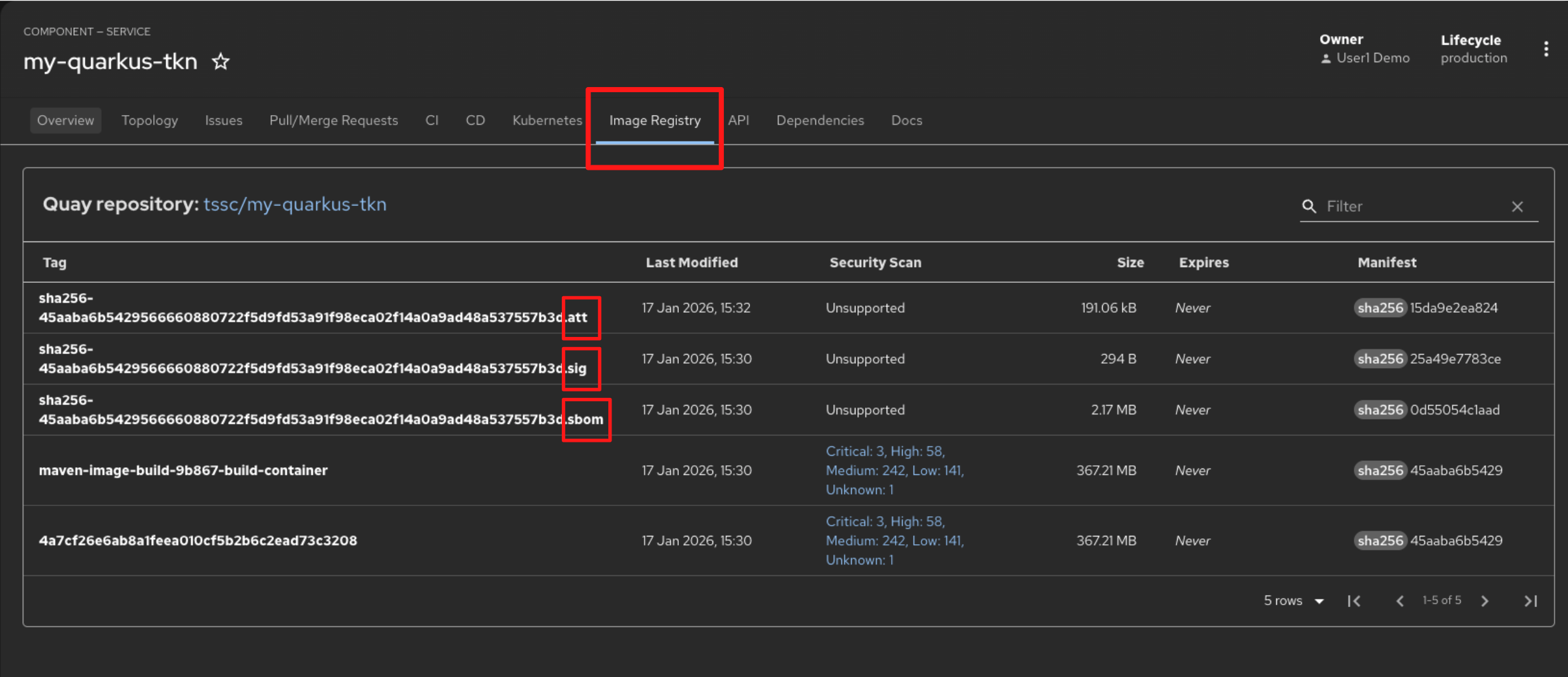Screen dimensions: 1568x677
Task: Click the search magnifier icon
Action: pyautogui.click(x=1309, y=207)
